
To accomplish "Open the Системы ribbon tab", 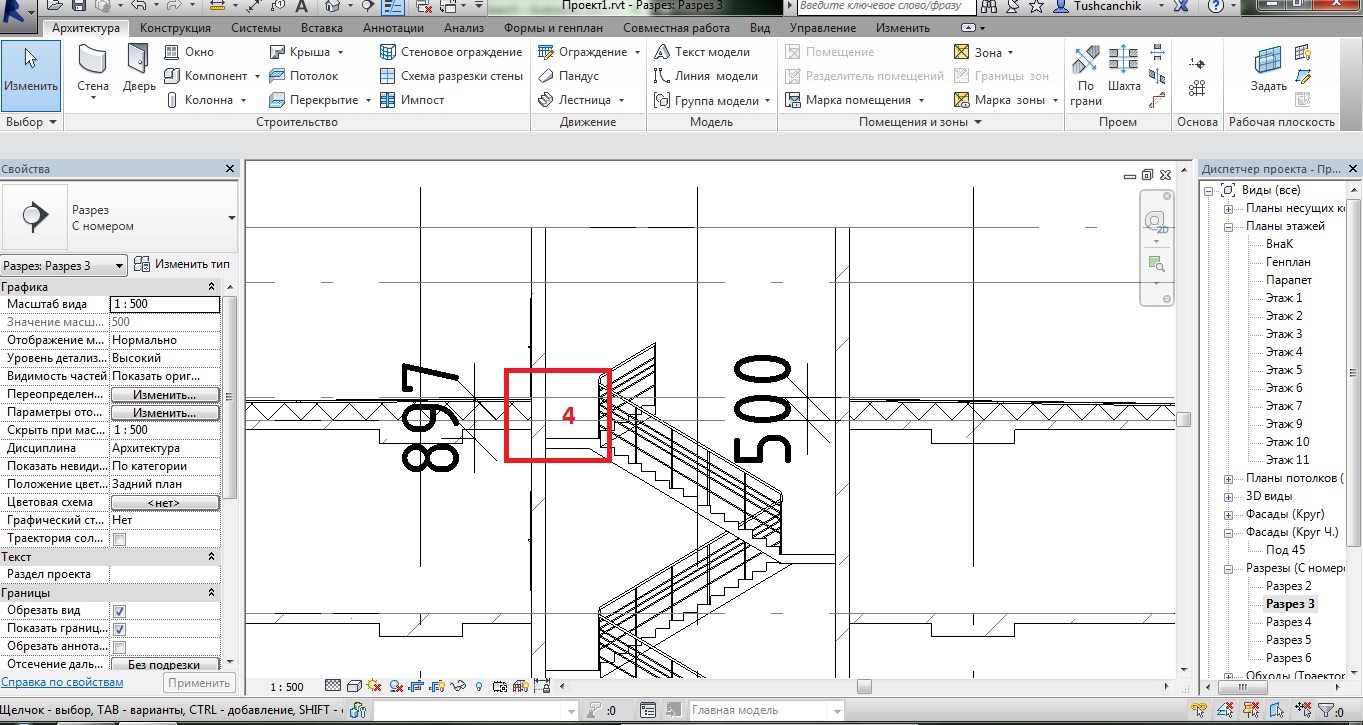I will (256, 28).
